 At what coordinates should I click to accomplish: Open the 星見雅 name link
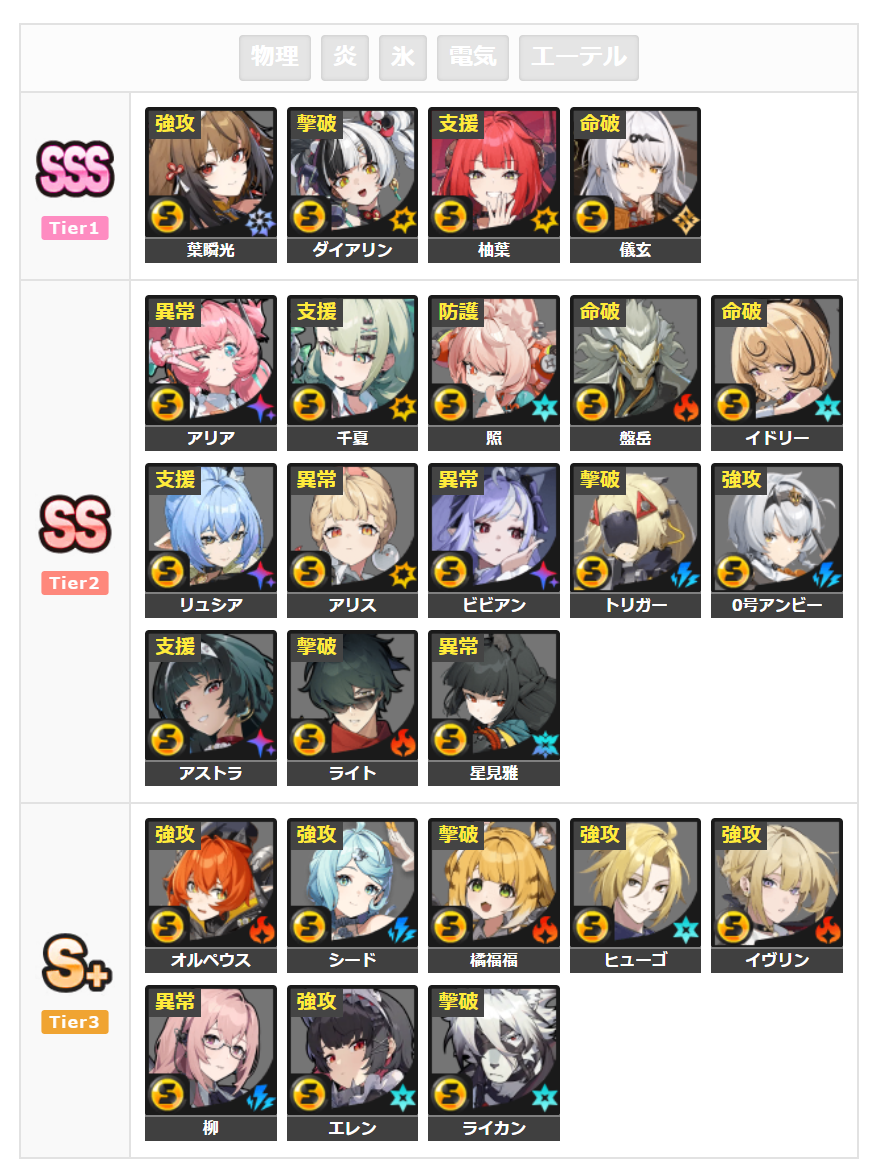click(x=494, y=773)
